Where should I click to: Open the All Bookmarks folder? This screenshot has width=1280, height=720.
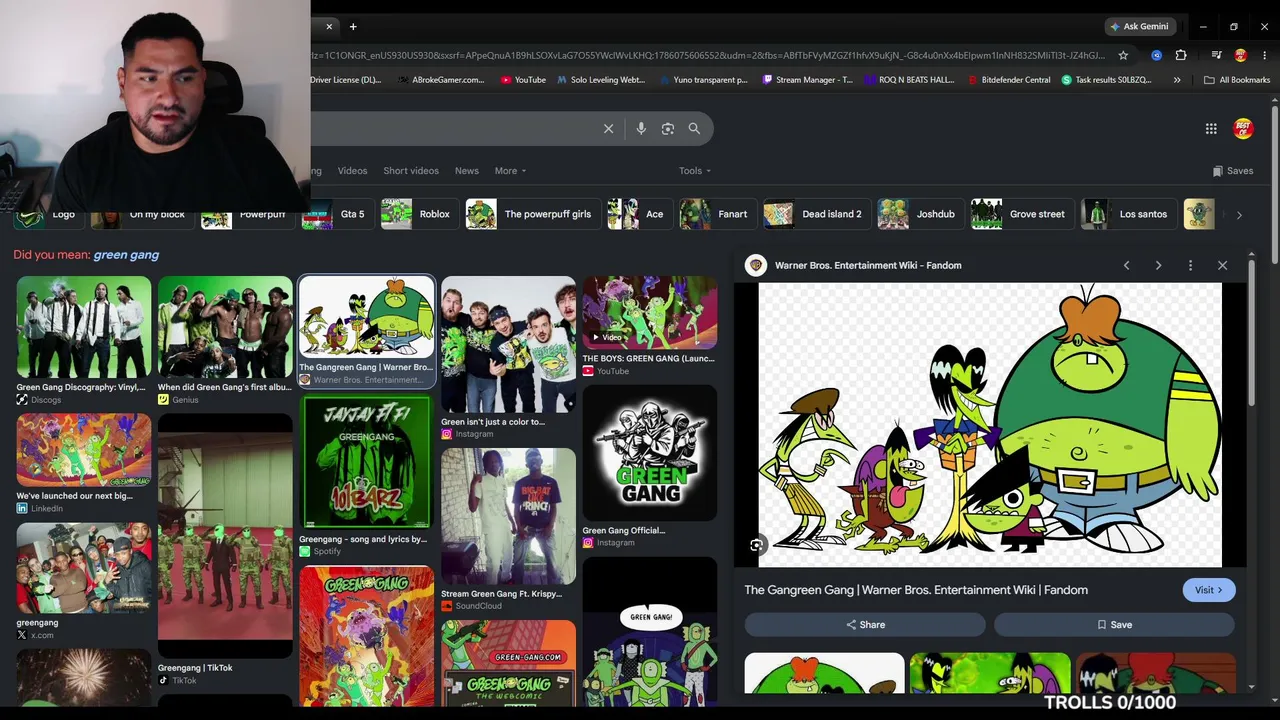click(1237, 80)
